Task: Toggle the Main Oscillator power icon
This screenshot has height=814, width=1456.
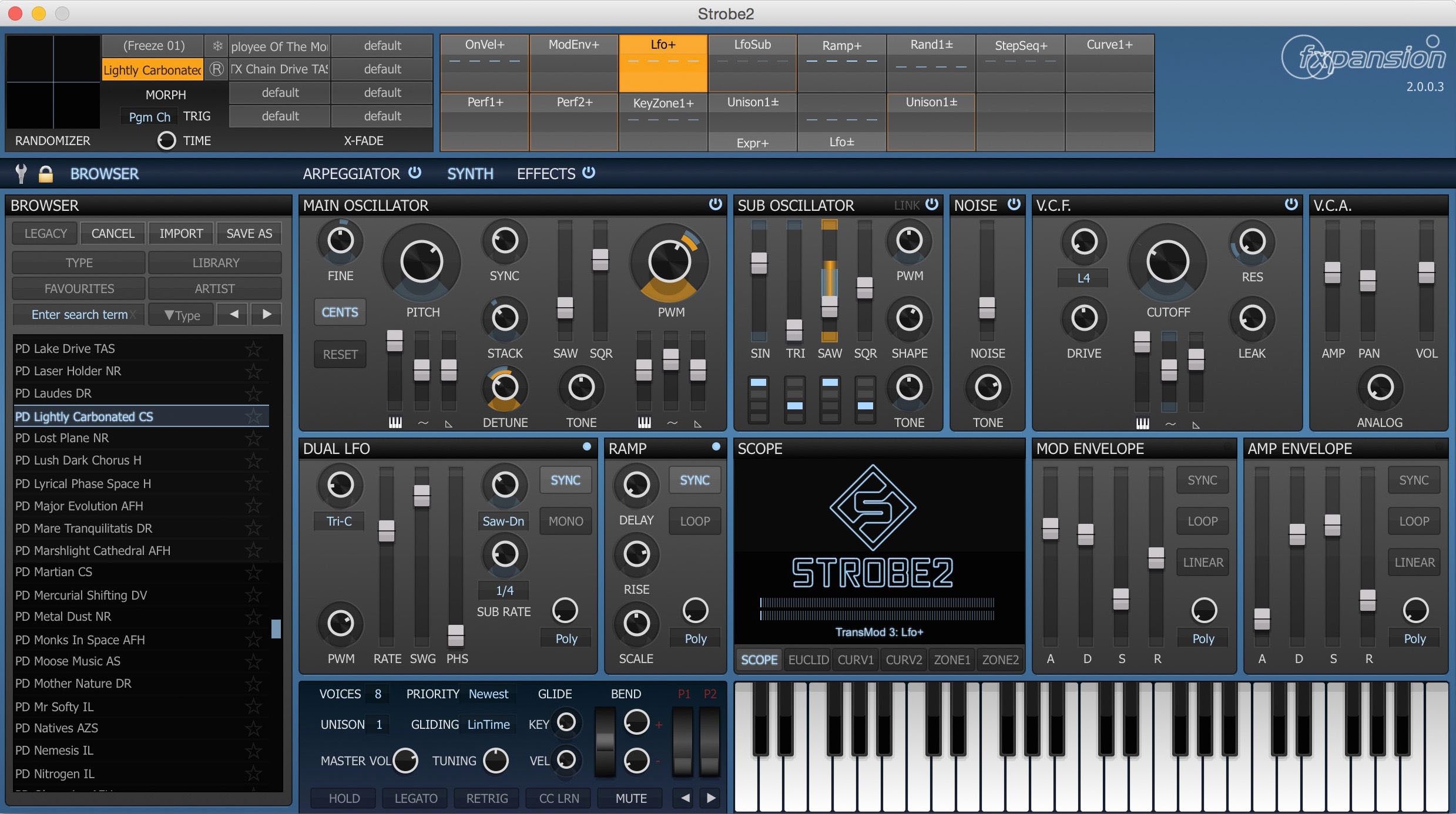Action: [715, 204]
